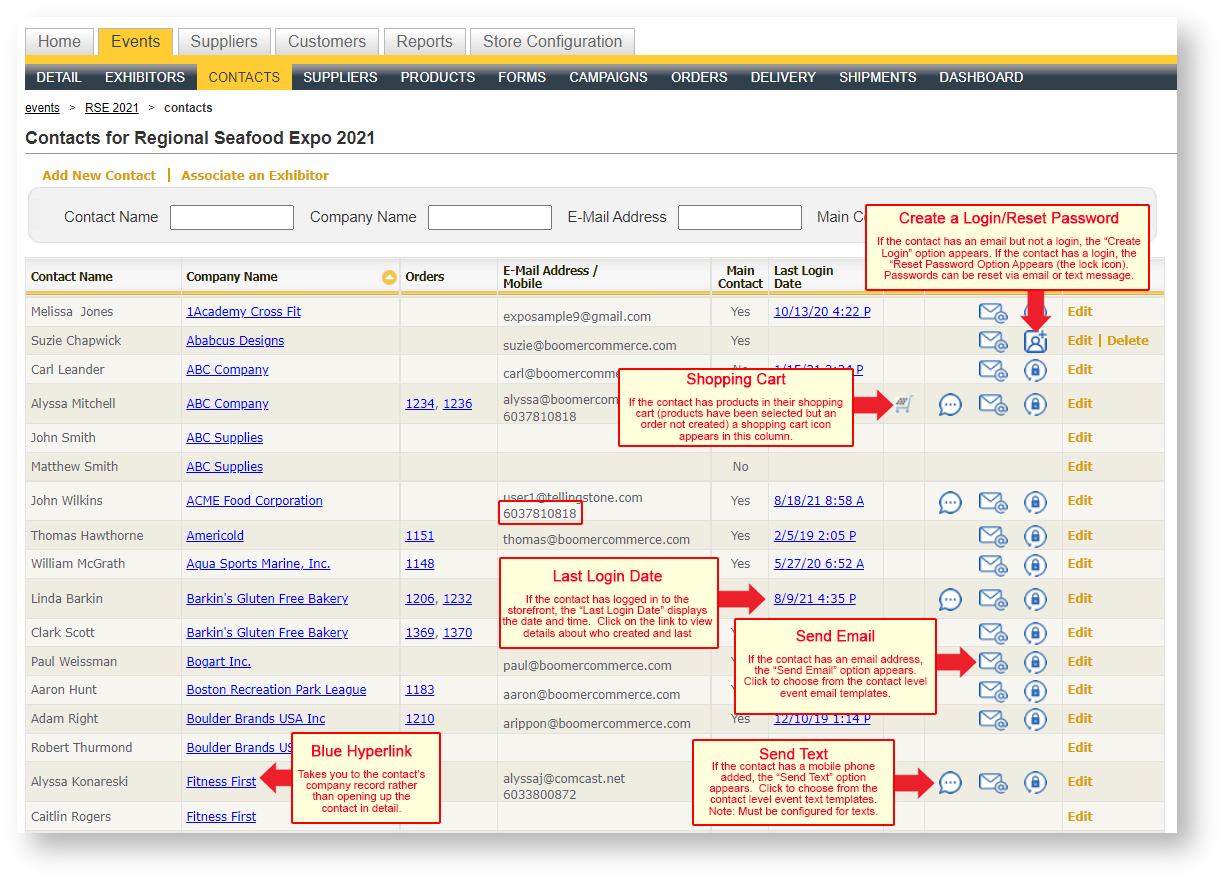Click Reset Password lock icon for John Wilkins
Viewport: 1225px width, 881px height.
click(1035, 501)
